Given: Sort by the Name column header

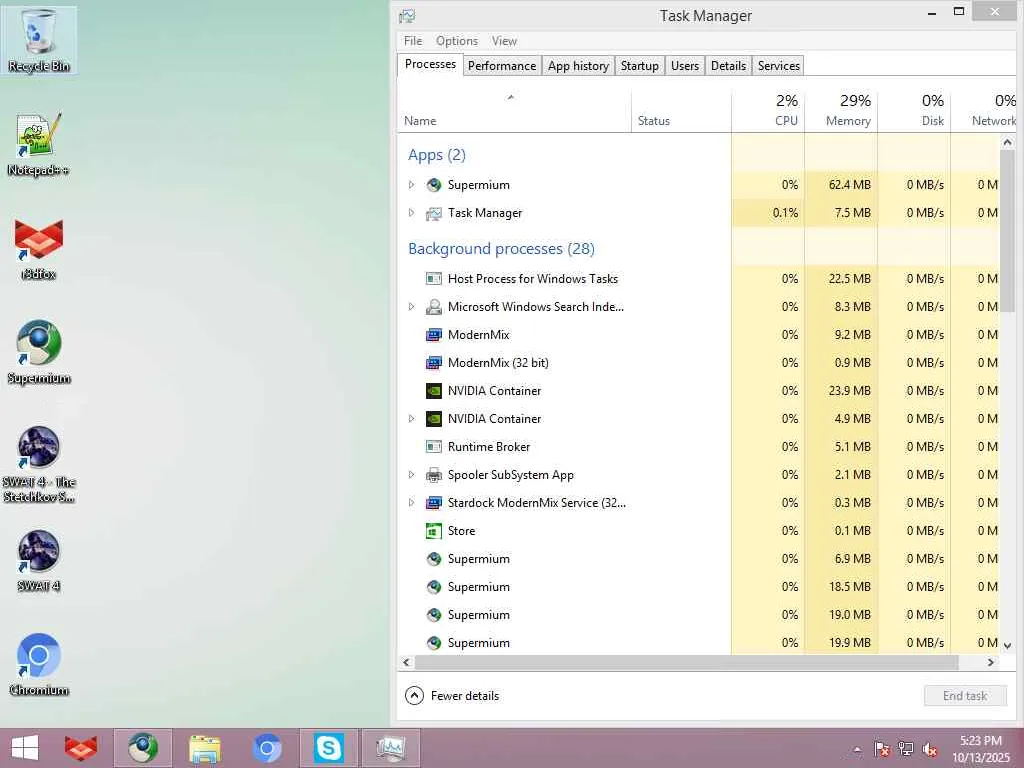Looking at the screenshot, I should tap(514, 112).
